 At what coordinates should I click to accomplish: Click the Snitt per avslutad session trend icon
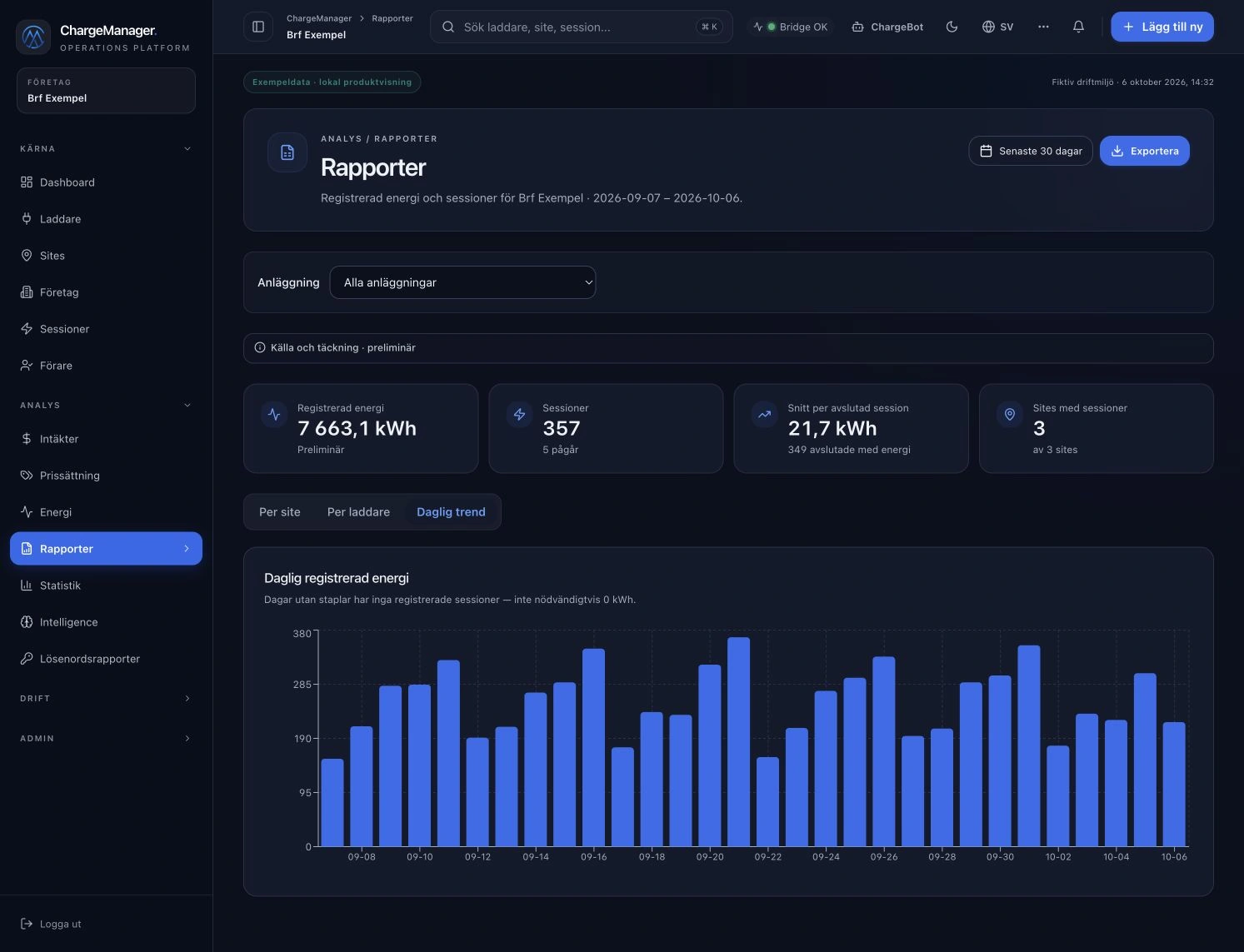tap(764, 414)
